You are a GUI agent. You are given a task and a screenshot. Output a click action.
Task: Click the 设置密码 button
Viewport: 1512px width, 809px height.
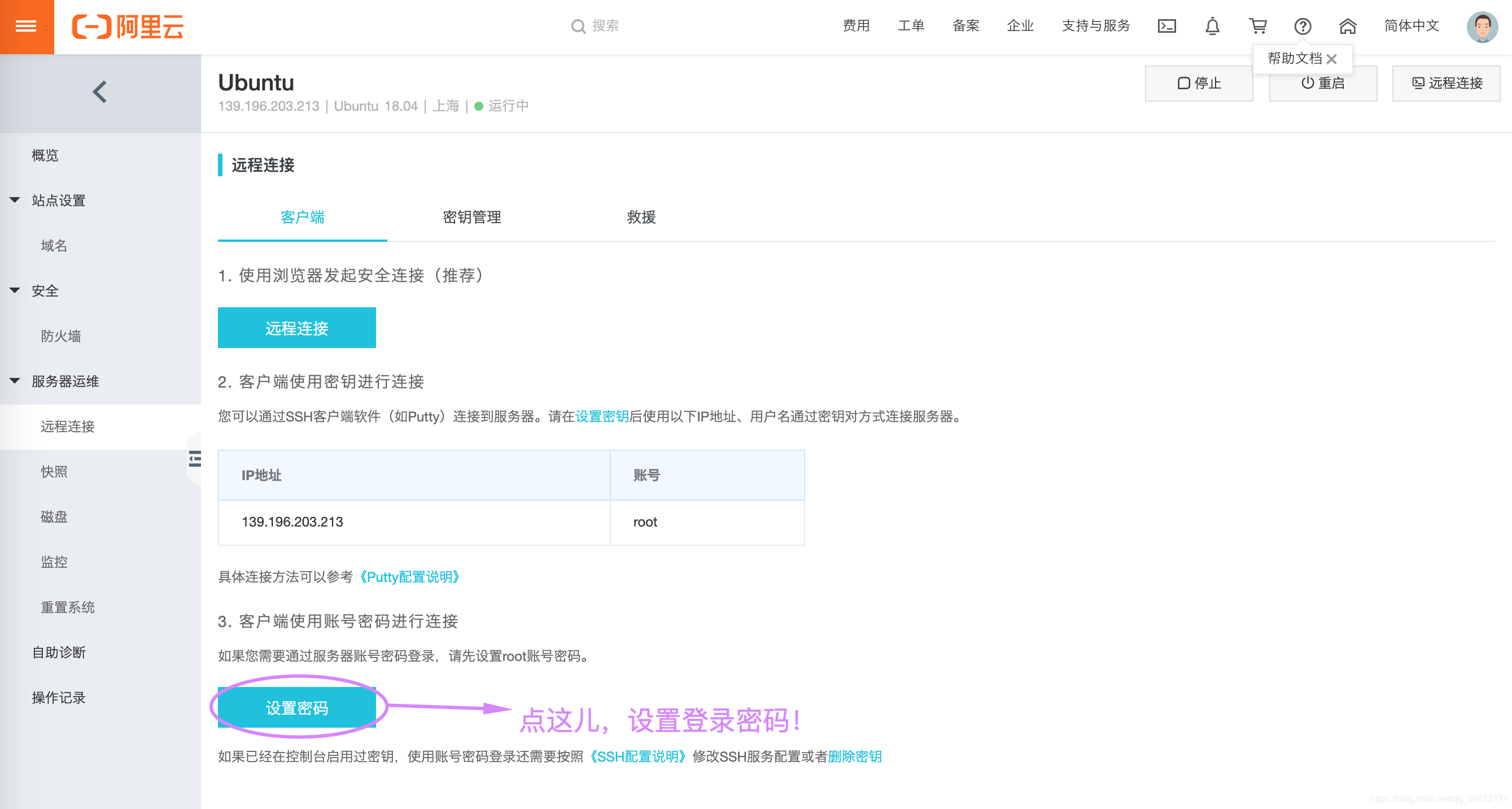pyautogui.click(x=296, y=708)
